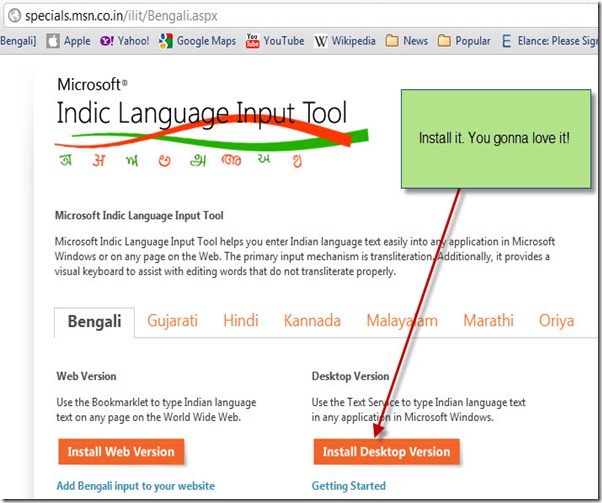
Task: Open the Popular bookmarks folder icon
Action: (444, 40)
